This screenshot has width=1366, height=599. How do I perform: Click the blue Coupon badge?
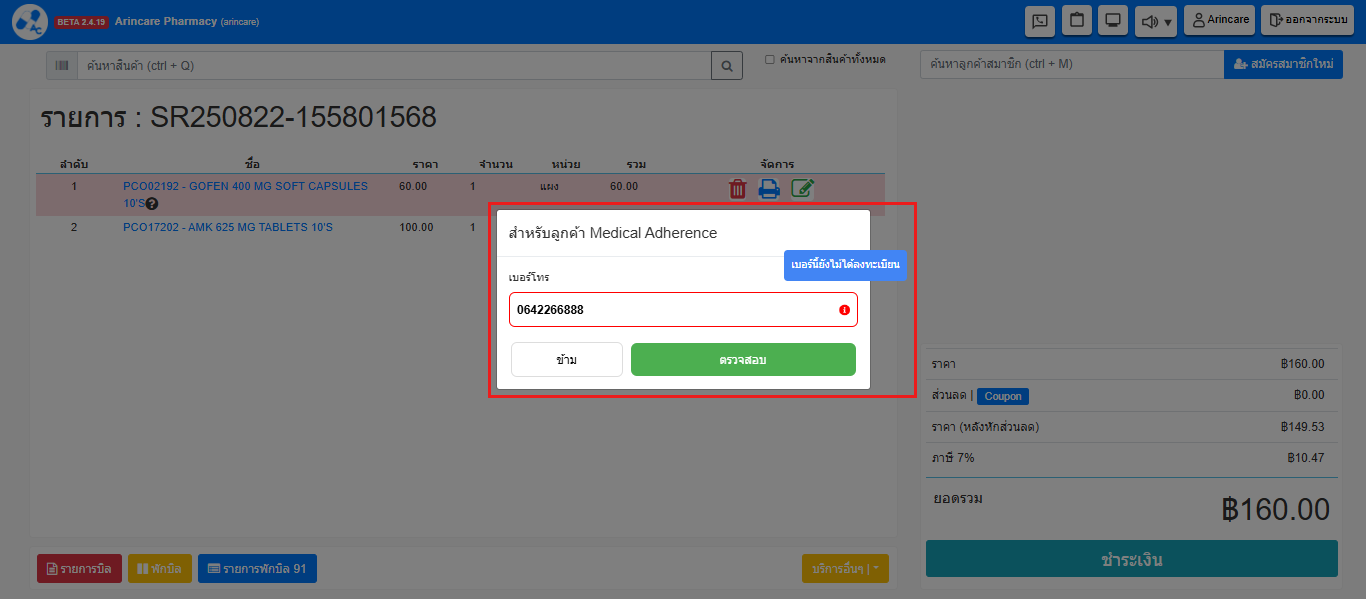1002,396
